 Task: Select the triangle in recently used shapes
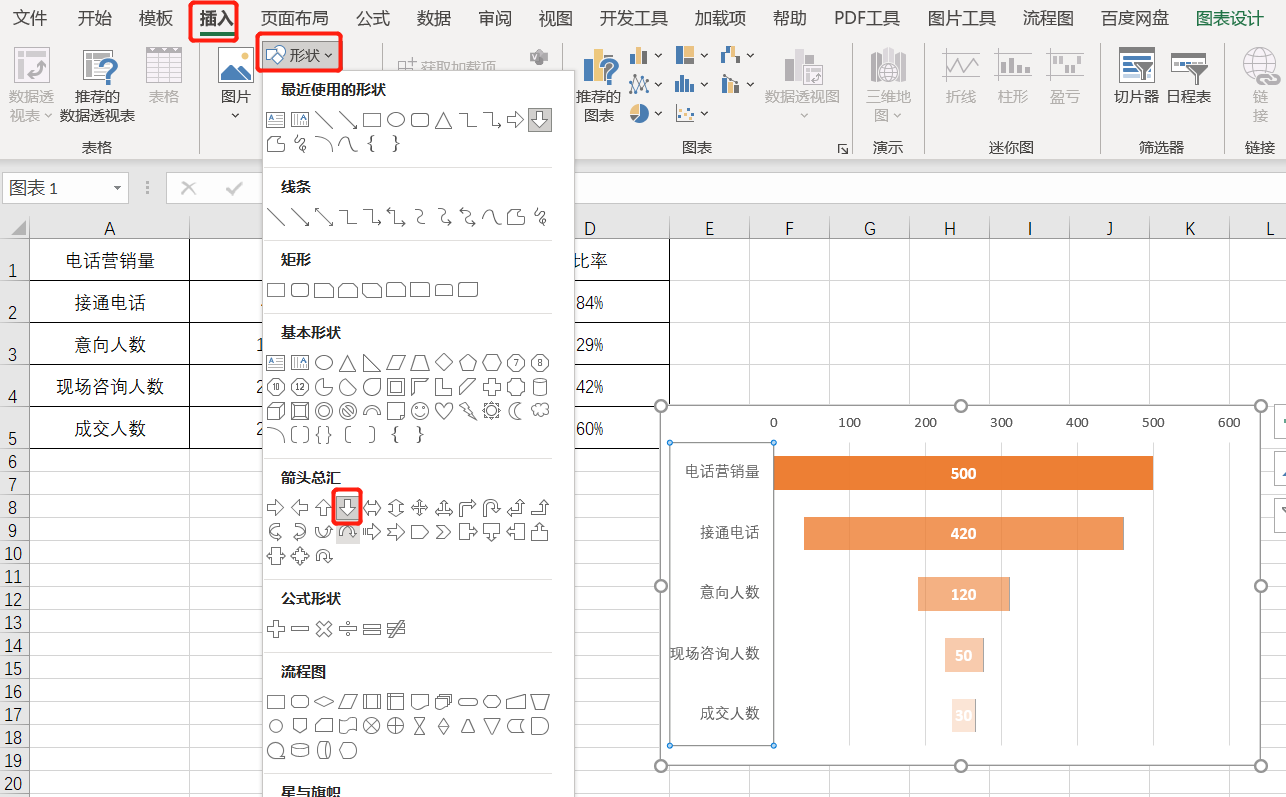pyautogui.click(x=444, y=120)
